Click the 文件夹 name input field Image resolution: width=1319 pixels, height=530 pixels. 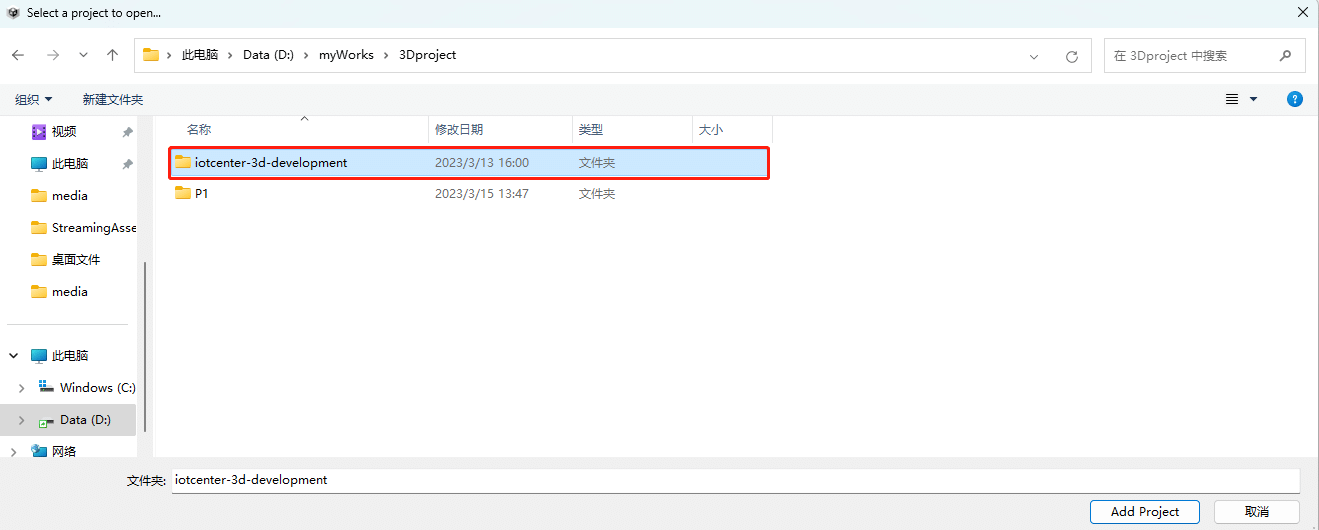coord(735,480)
